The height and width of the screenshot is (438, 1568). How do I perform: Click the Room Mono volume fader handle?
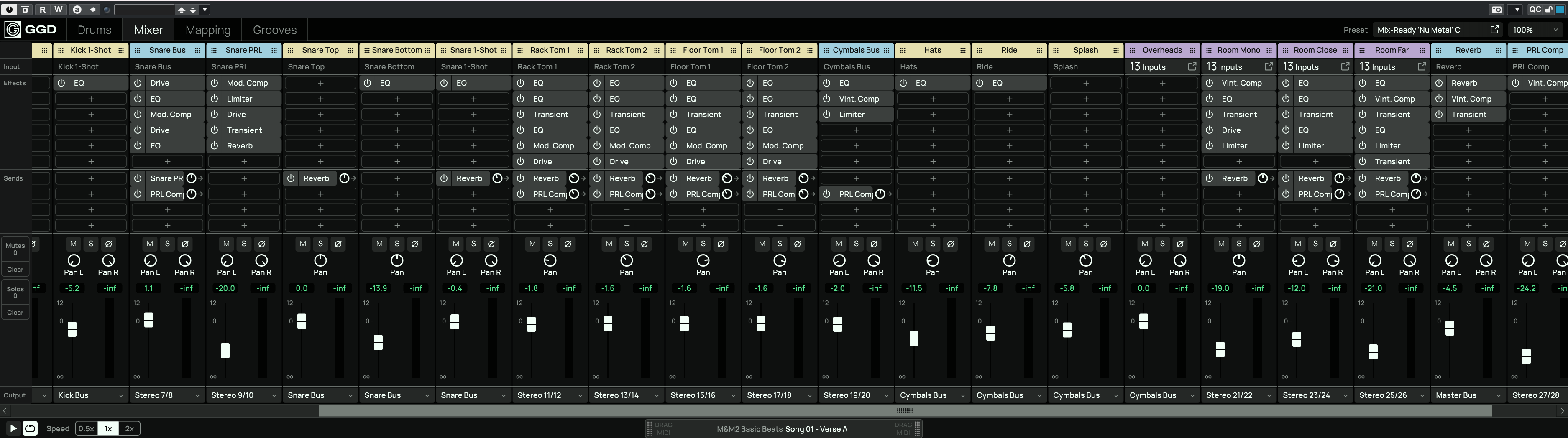[1220, 349]
